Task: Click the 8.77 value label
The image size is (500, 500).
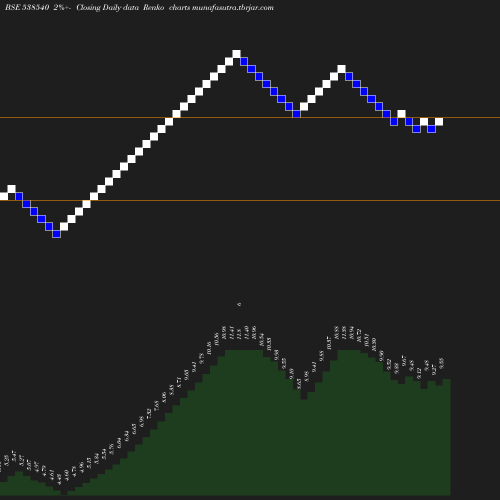Action: pyautogui.click(x=179, y=382)
